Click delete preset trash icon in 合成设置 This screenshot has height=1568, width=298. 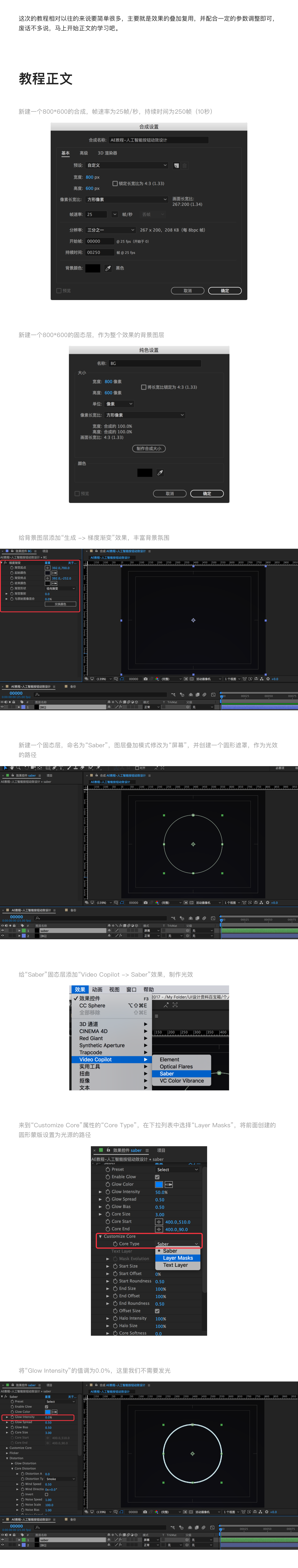[x=185, y=166]
